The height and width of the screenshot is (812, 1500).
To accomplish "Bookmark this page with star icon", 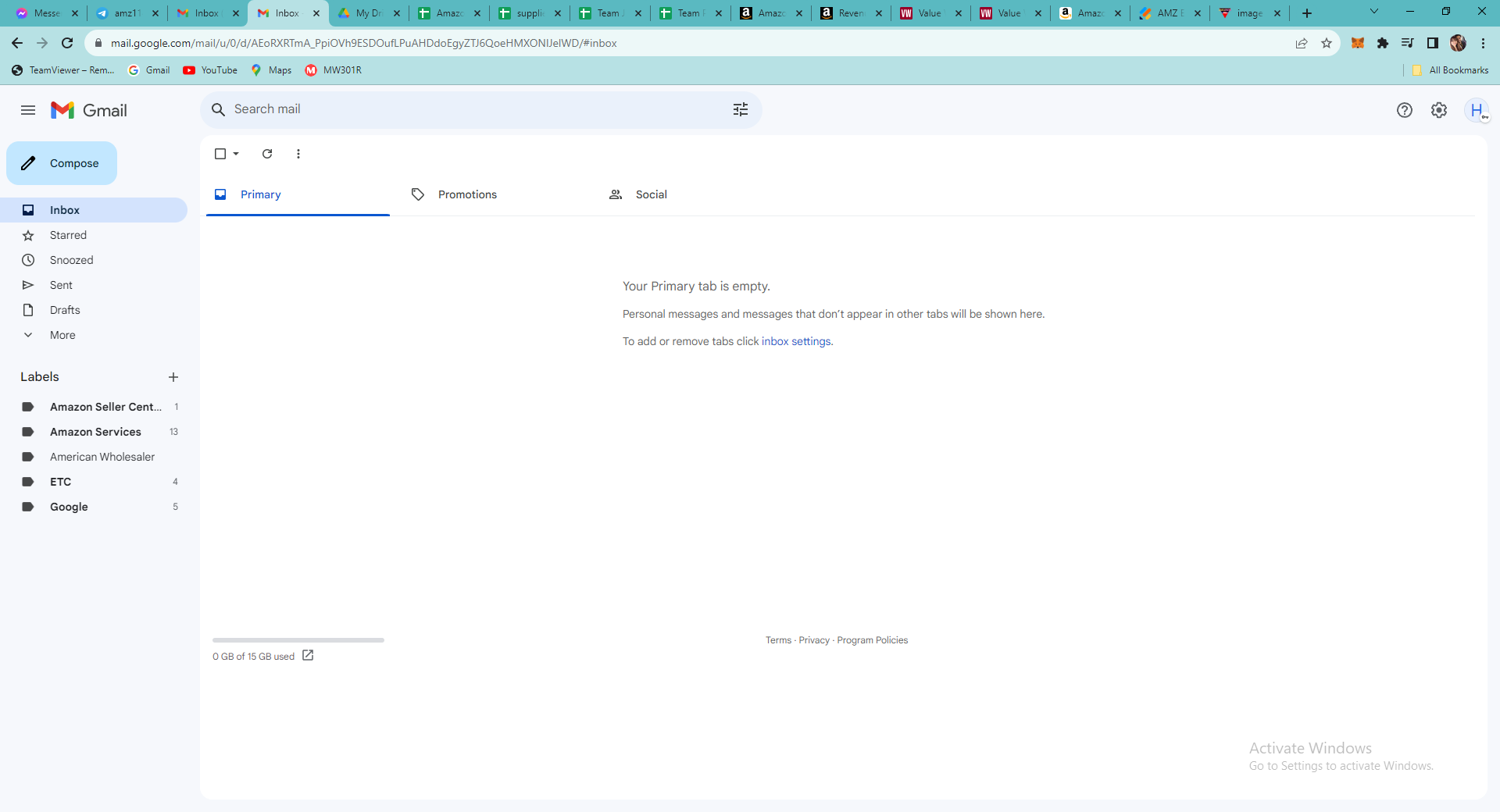I will click(1327, 43).
